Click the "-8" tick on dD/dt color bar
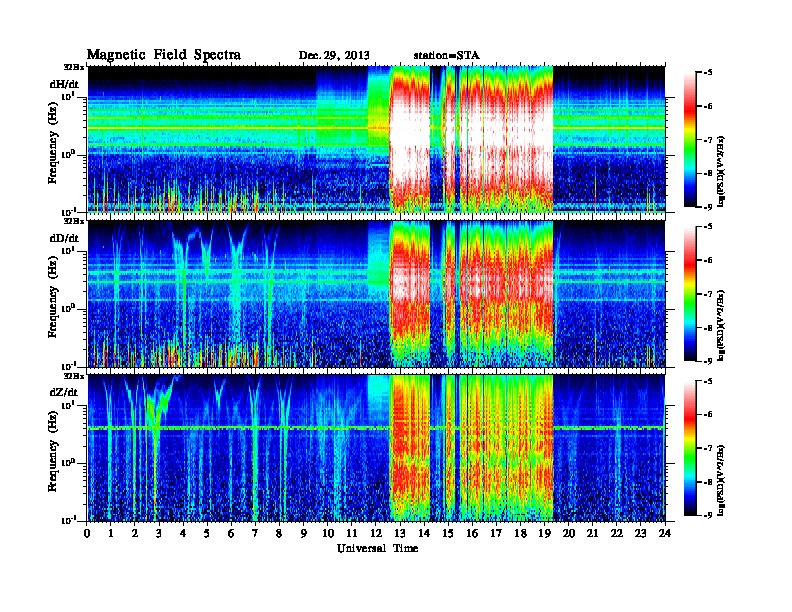792x612 pixels. click(x=708, y=328)
